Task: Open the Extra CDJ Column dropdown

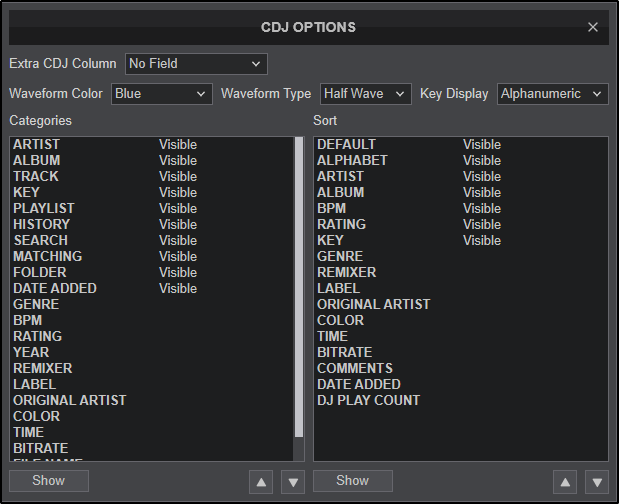Action: click(x=196, y=64)
